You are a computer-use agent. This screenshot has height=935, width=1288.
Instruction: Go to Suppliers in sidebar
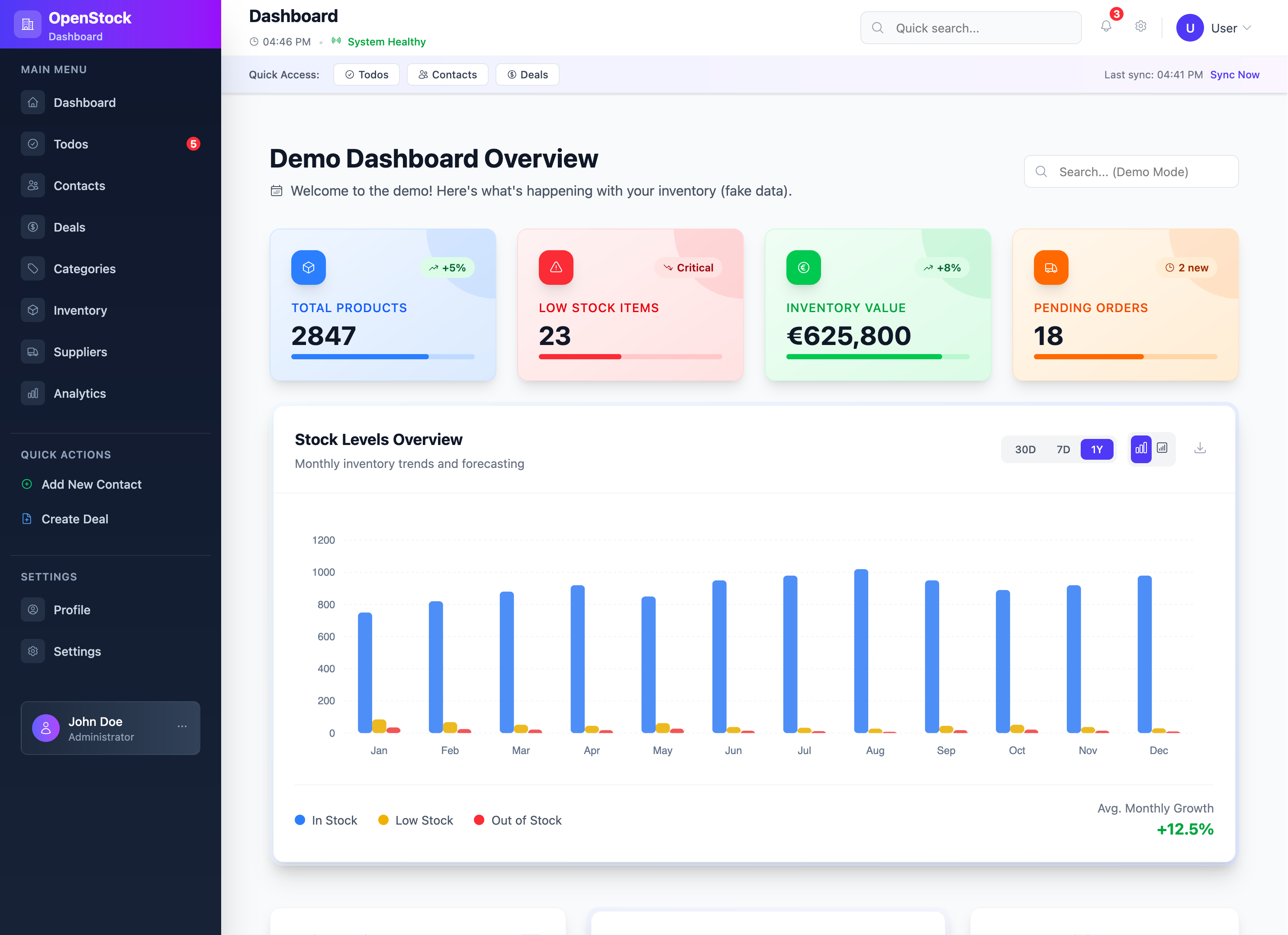click(80, 352)
